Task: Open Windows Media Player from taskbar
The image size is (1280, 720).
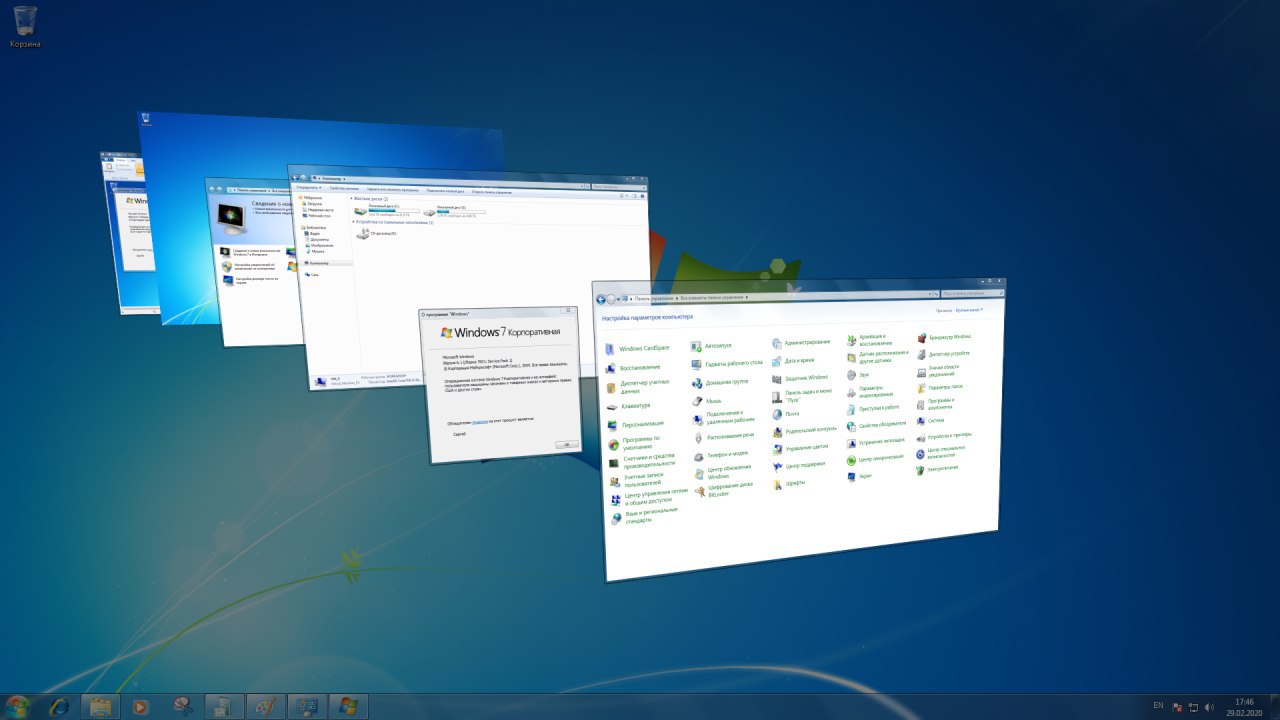Action: [140, 706]
